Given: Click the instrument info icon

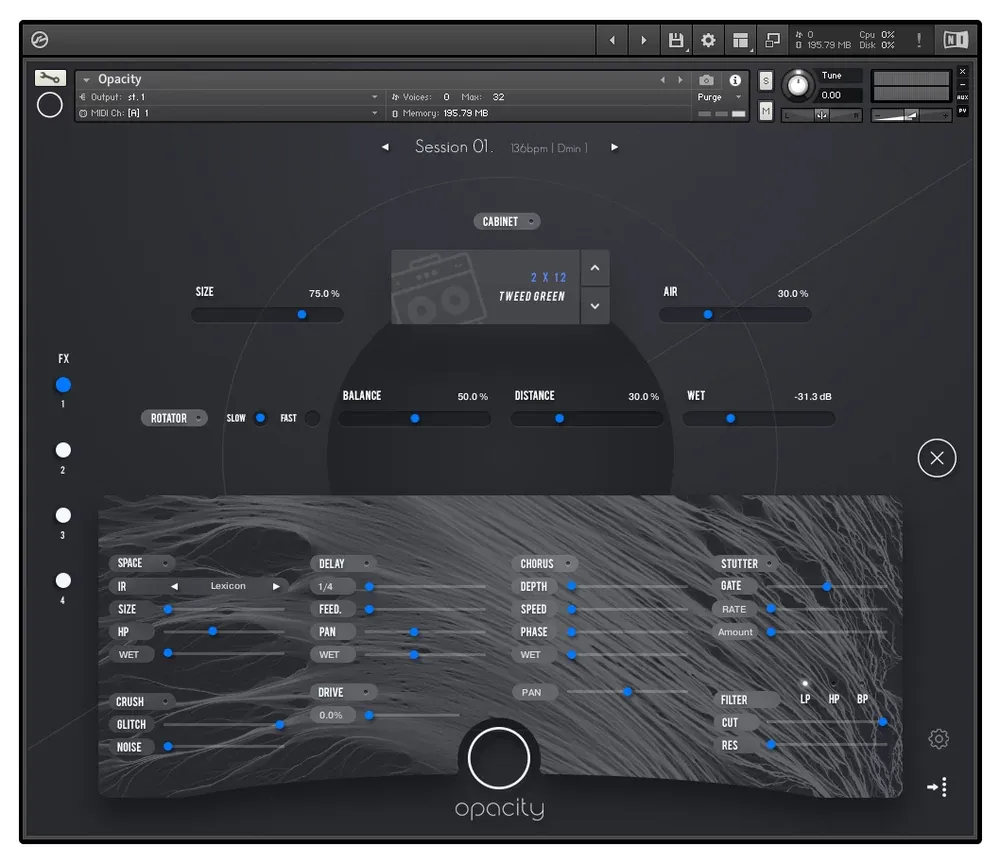Looking at the screenshot, I should 735,80.
